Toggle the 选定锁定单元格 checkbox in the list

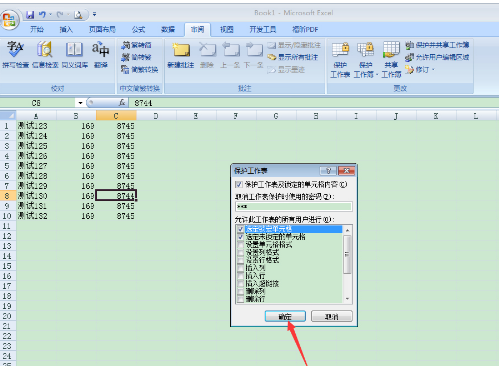[x=240, y=229]
